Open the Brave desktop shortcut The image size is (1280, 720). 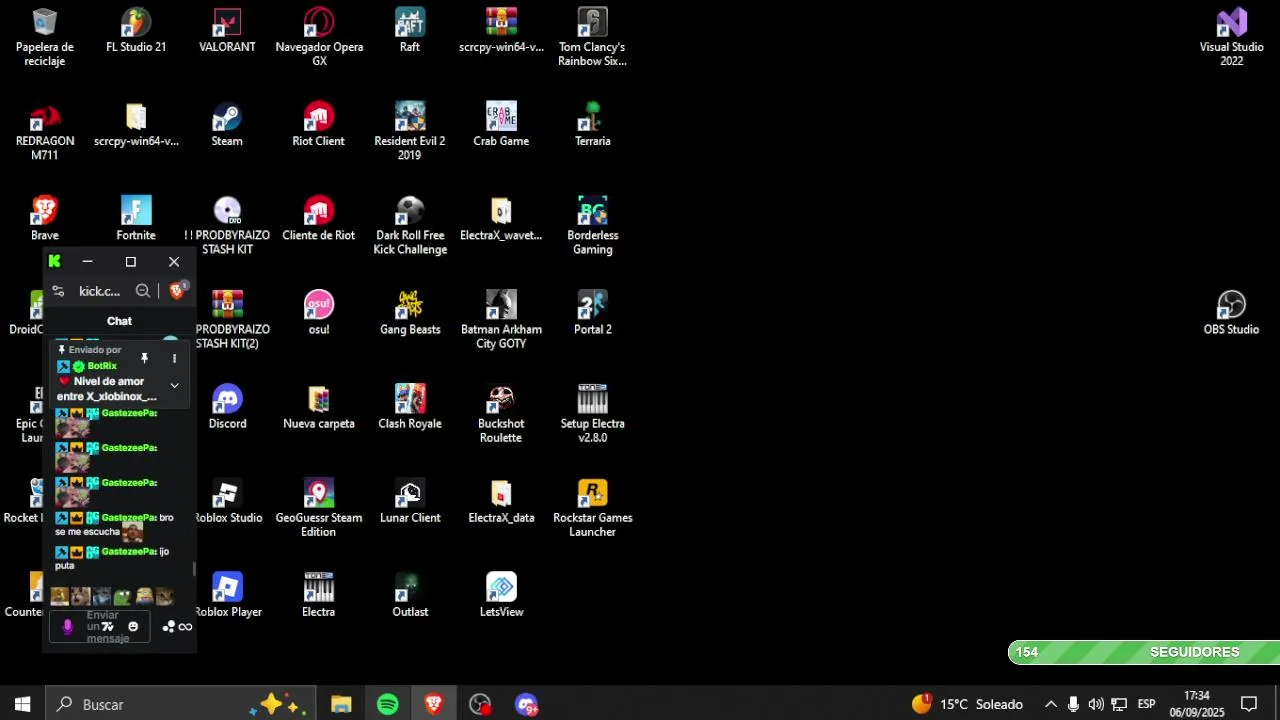[45, 219]
